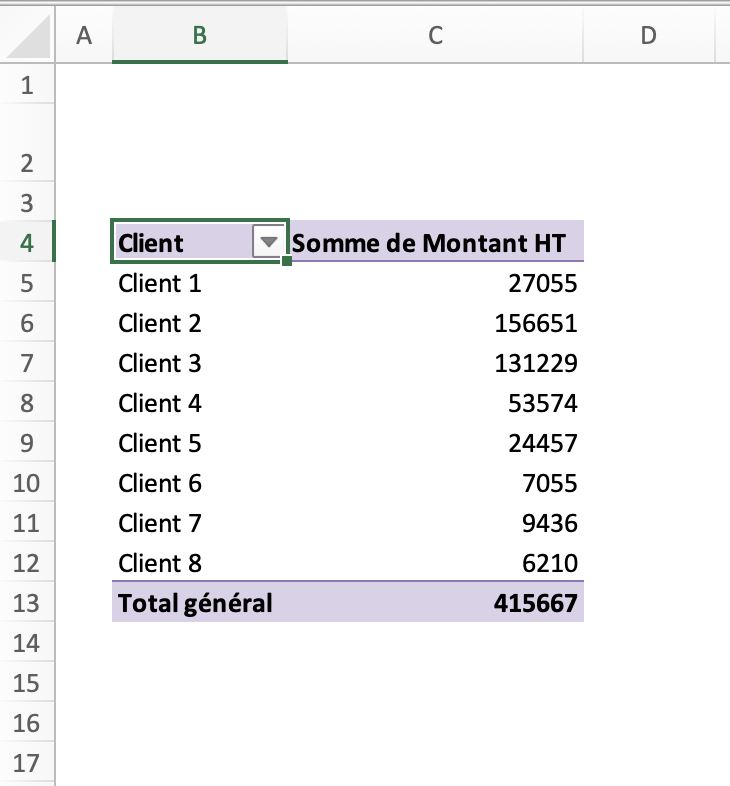The image size is (730, 786).
Task: Select the 'Client 3' cell
Action: 200,363
